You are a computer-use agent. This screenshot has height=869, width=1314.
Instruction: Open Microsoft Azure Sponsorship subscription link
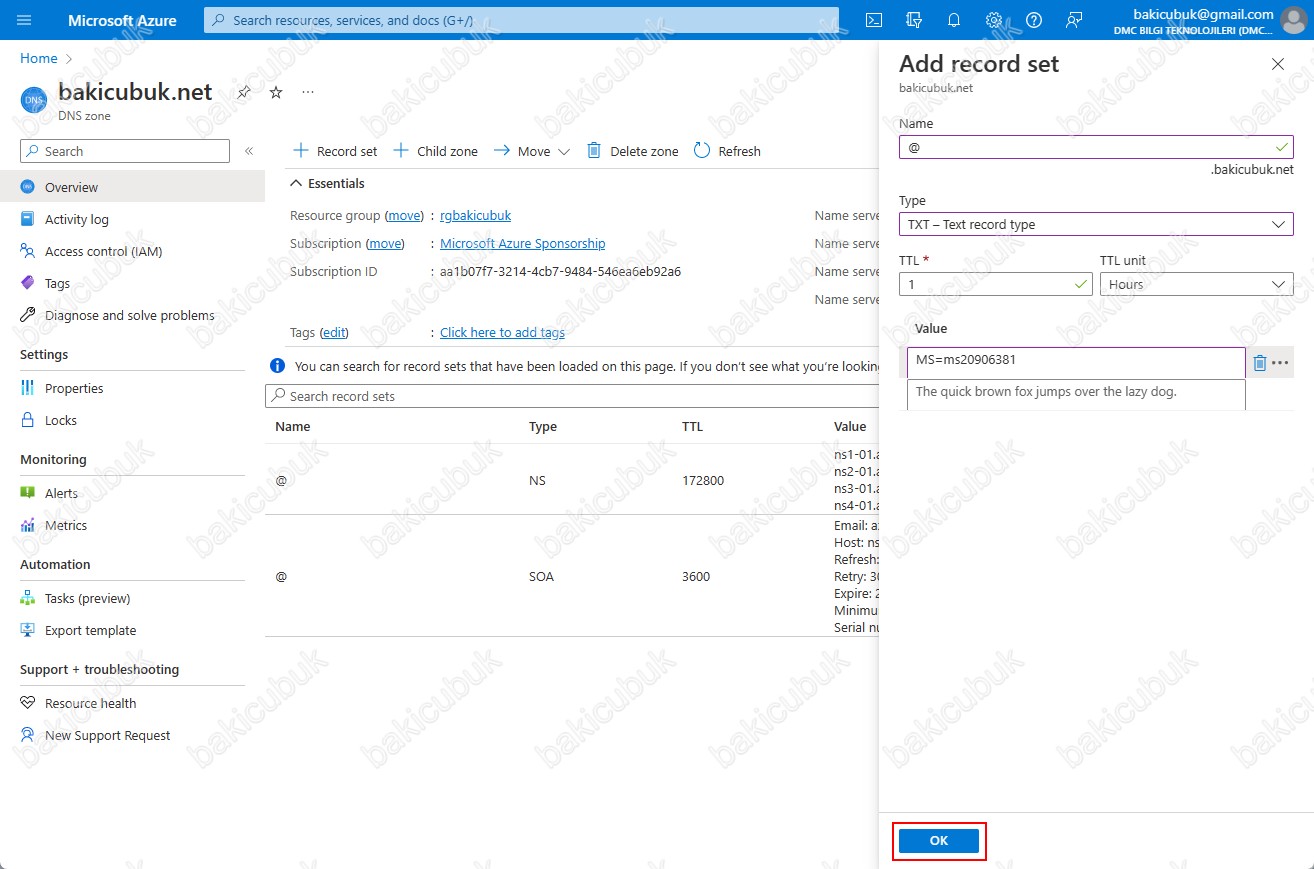click(522, 243)
